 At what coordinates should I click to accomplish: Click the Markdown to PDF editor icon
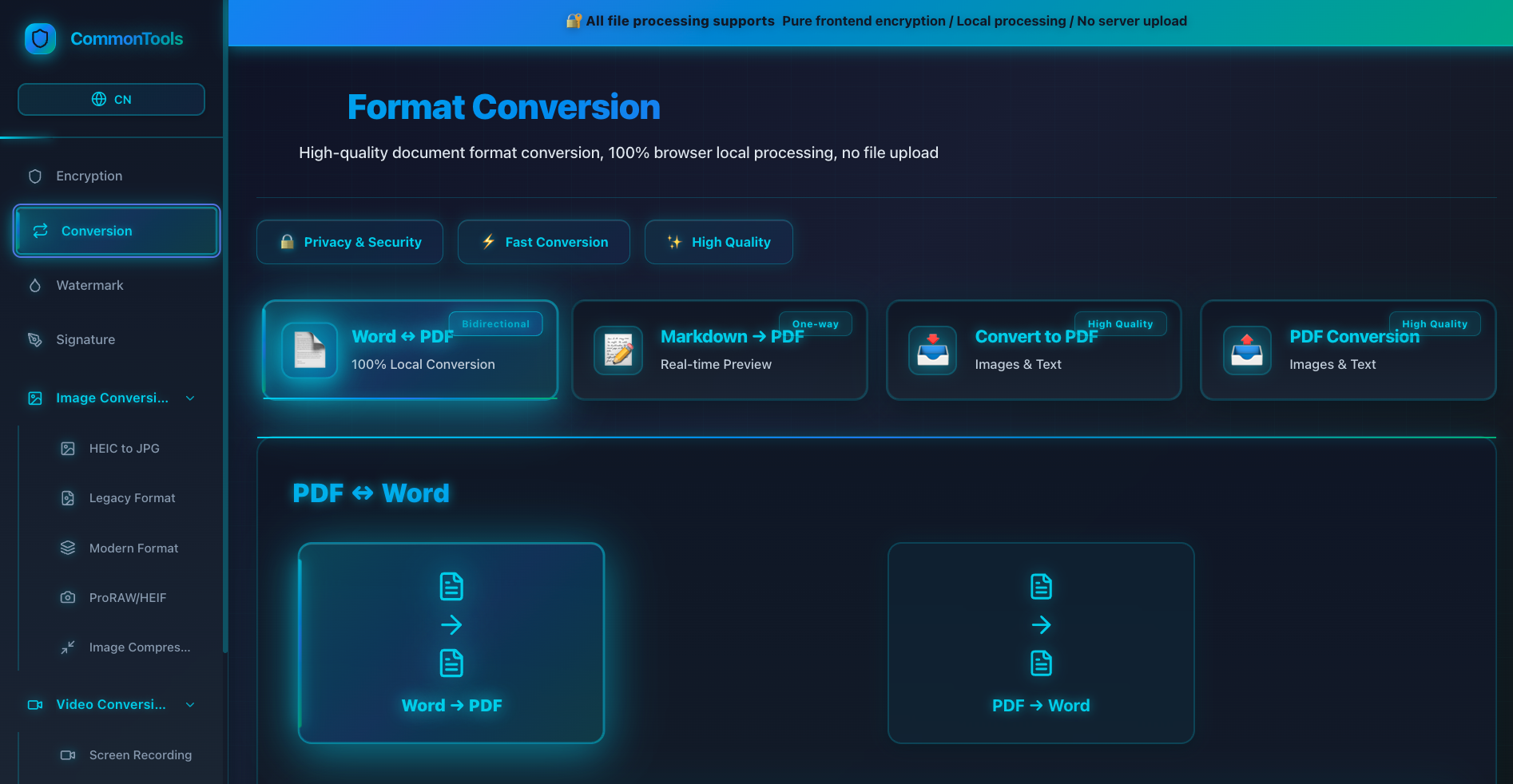pyautogui.click(x=618, y=350)
